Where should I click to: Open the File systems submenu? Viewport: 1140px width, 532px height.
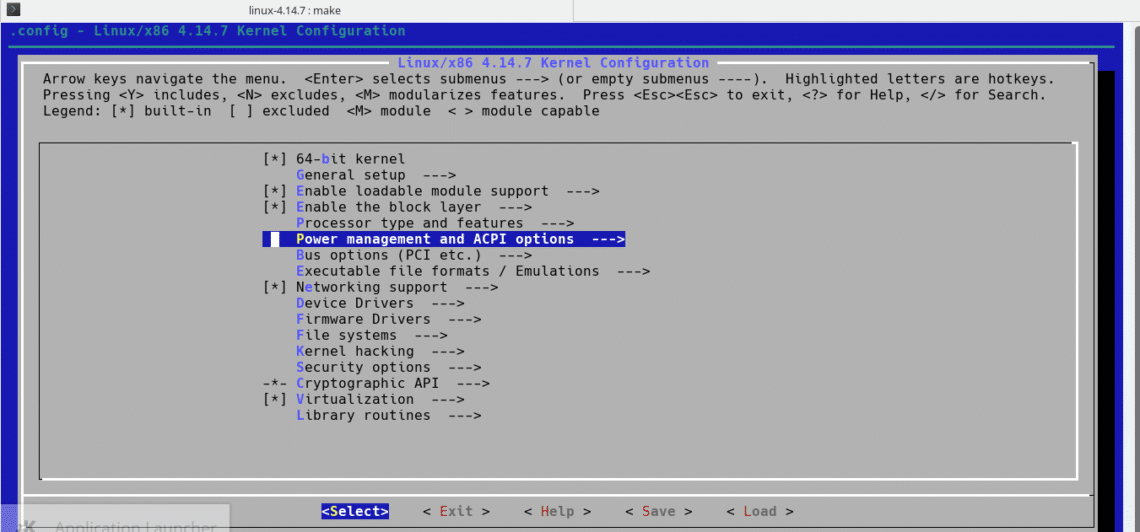pos(372,336)
